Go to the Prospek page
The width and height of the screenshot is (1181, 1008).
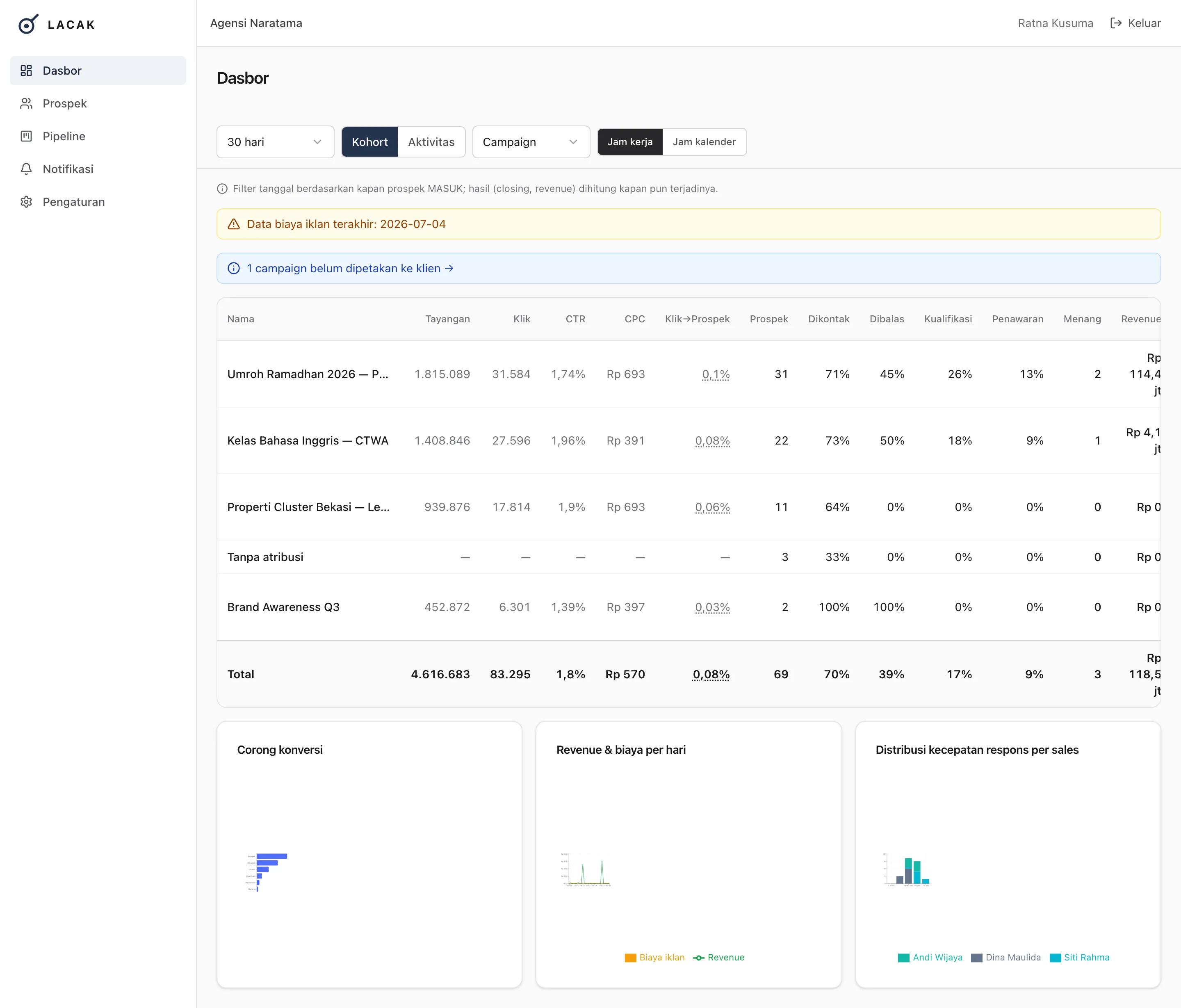[x=98, y=103]
